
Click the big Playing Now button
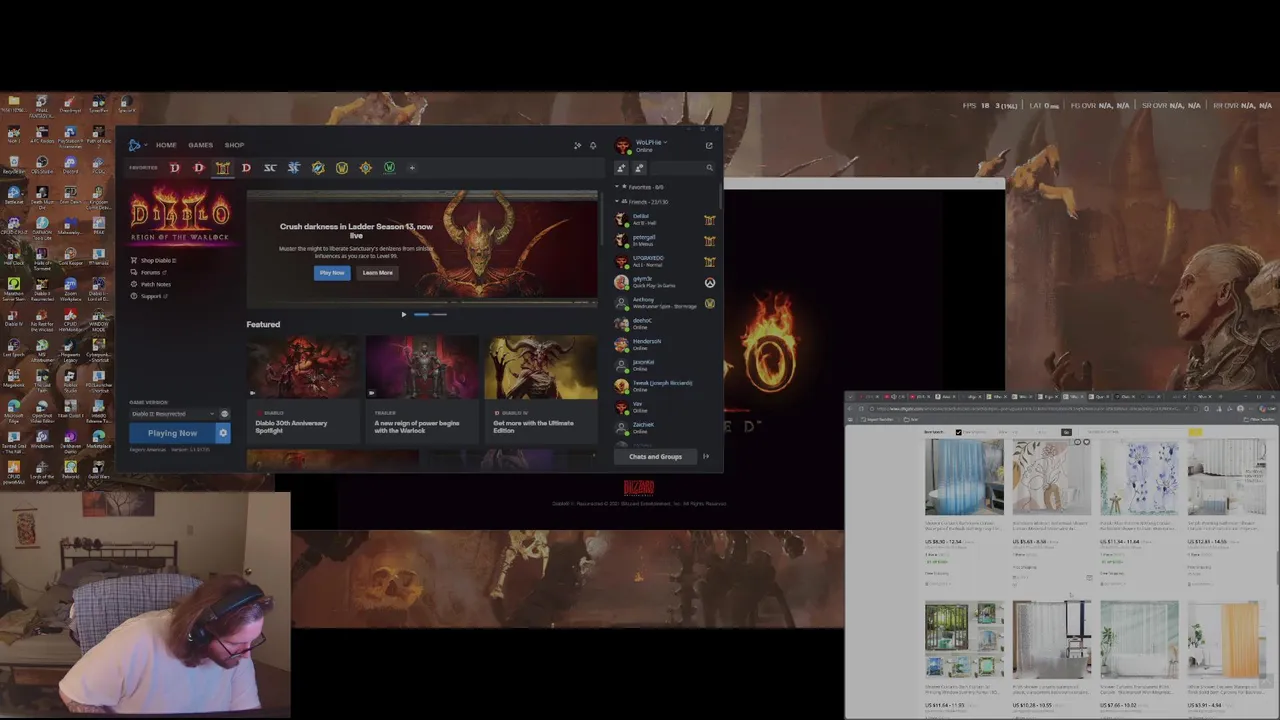172,433
